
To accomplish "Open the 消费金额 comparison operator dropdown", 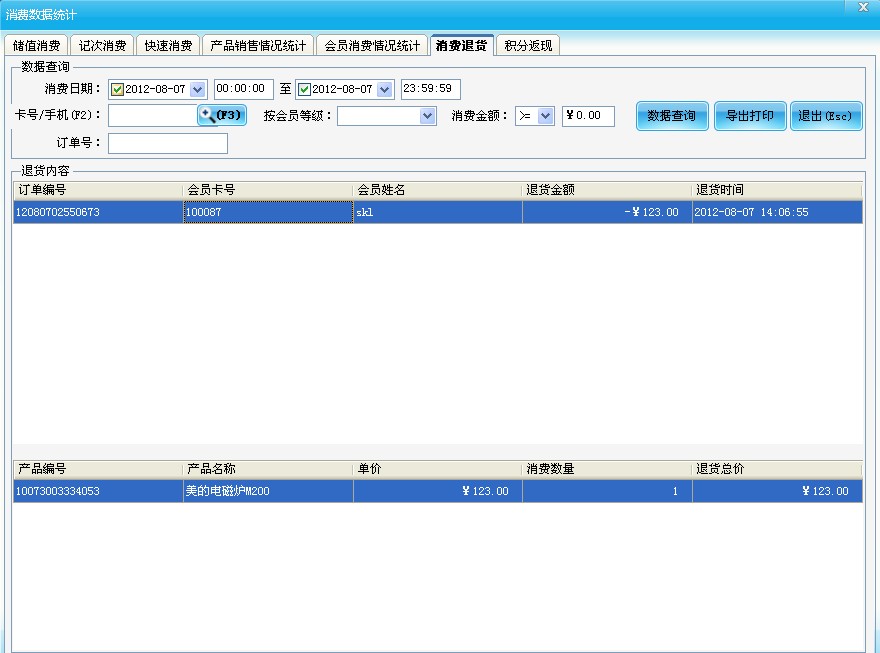I will click(544, 116).
